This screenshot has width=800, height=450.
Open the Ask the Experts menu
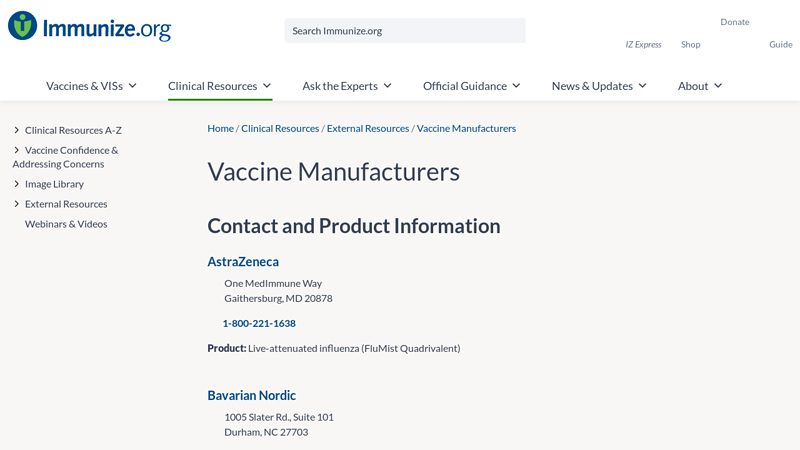tap(340, 86)
